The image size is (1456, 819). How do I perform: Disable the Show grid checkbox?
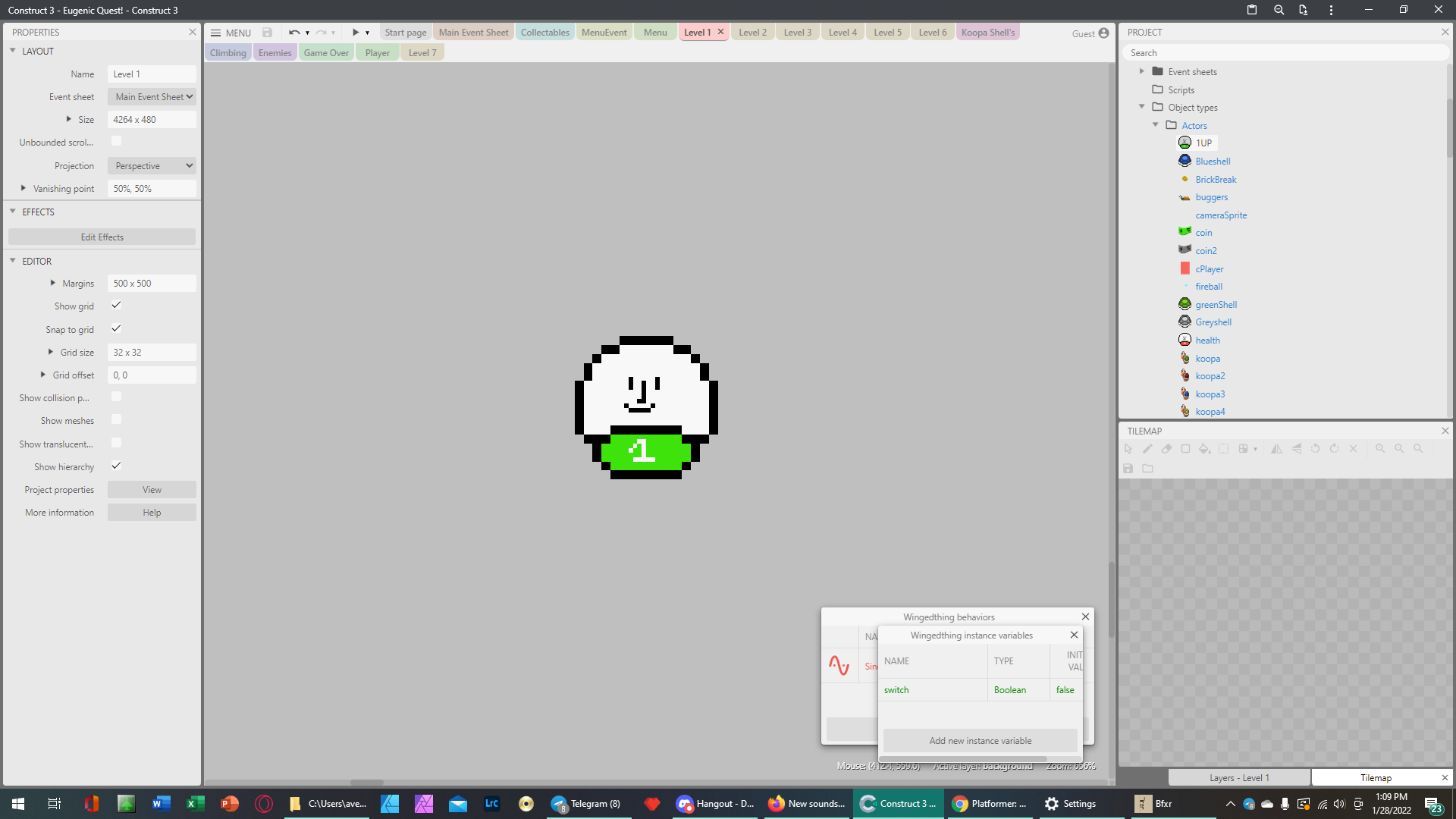(116, 306)
